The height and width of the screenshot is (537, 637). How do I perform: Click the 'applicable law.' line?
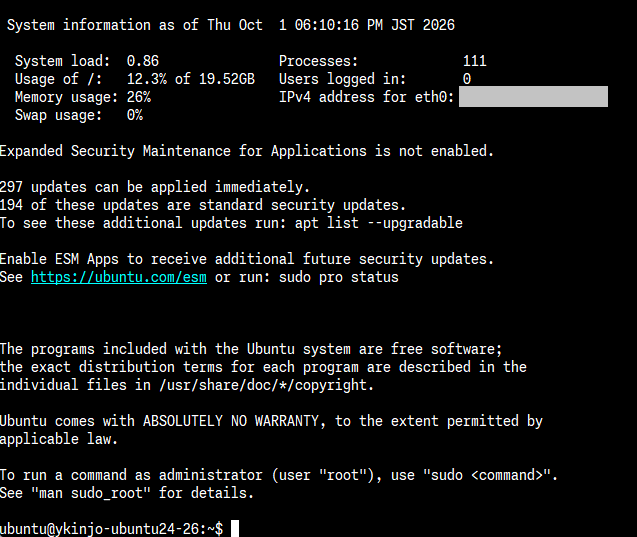pyautogui.click(x=59, y=439)
